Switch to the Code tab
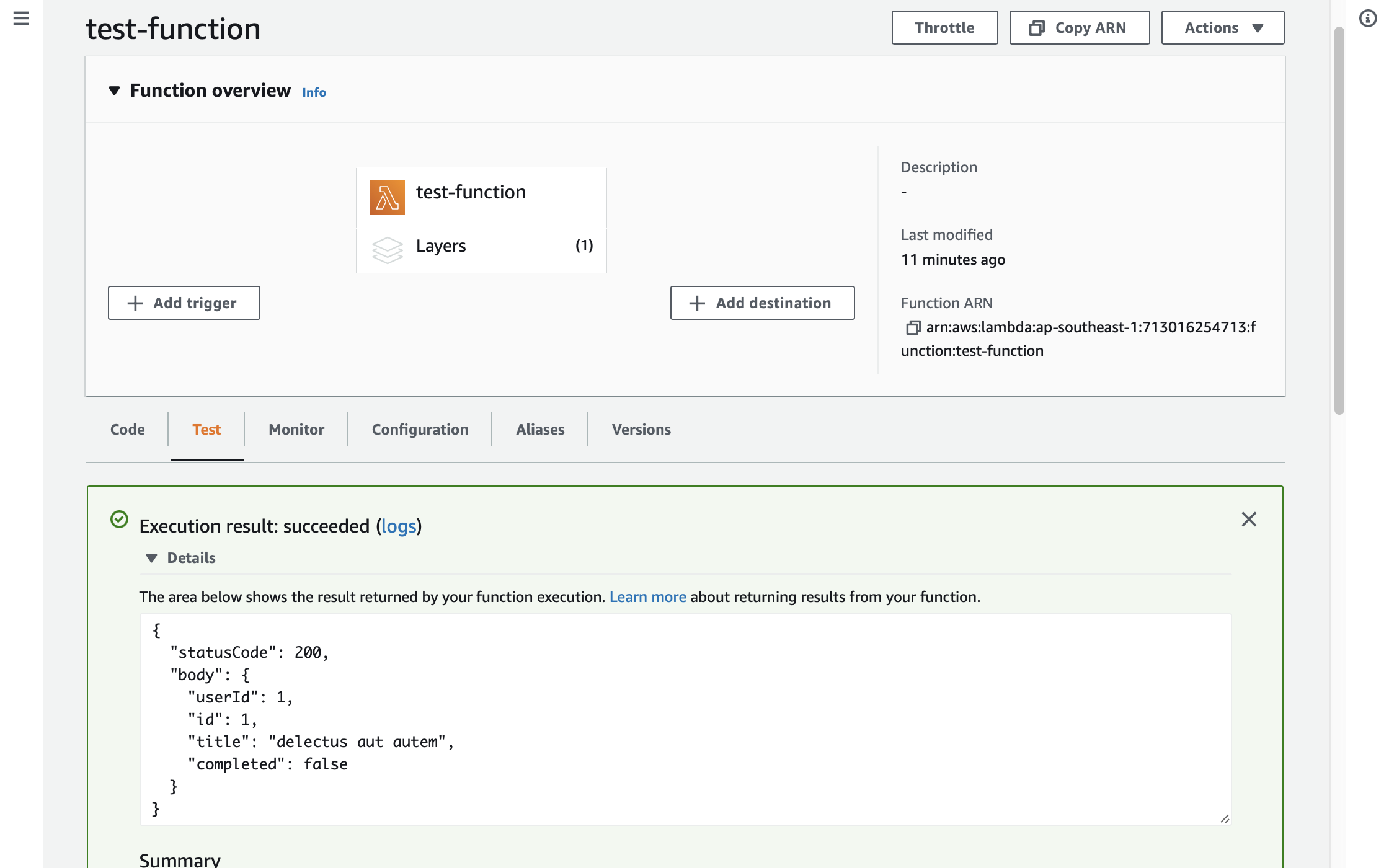This screenshot has width=1389, height=868. click(x=127, y=430)
